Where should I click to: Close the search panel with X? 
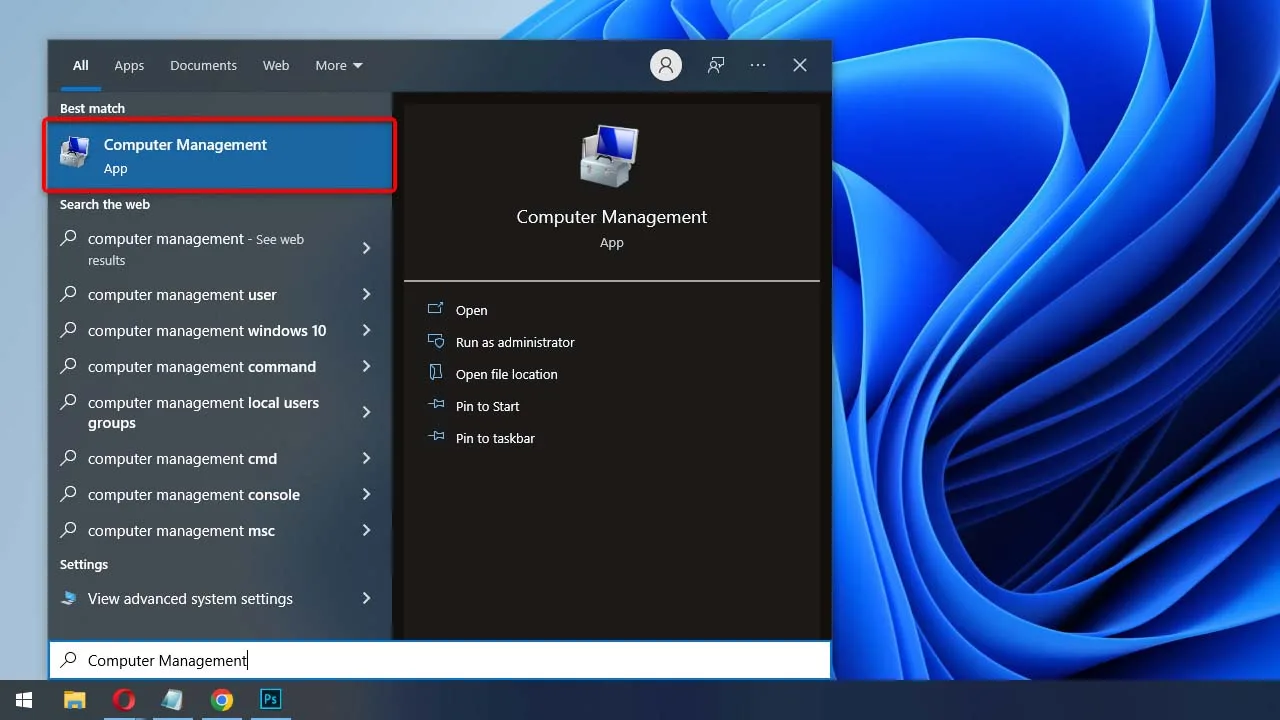pos(800,65)
